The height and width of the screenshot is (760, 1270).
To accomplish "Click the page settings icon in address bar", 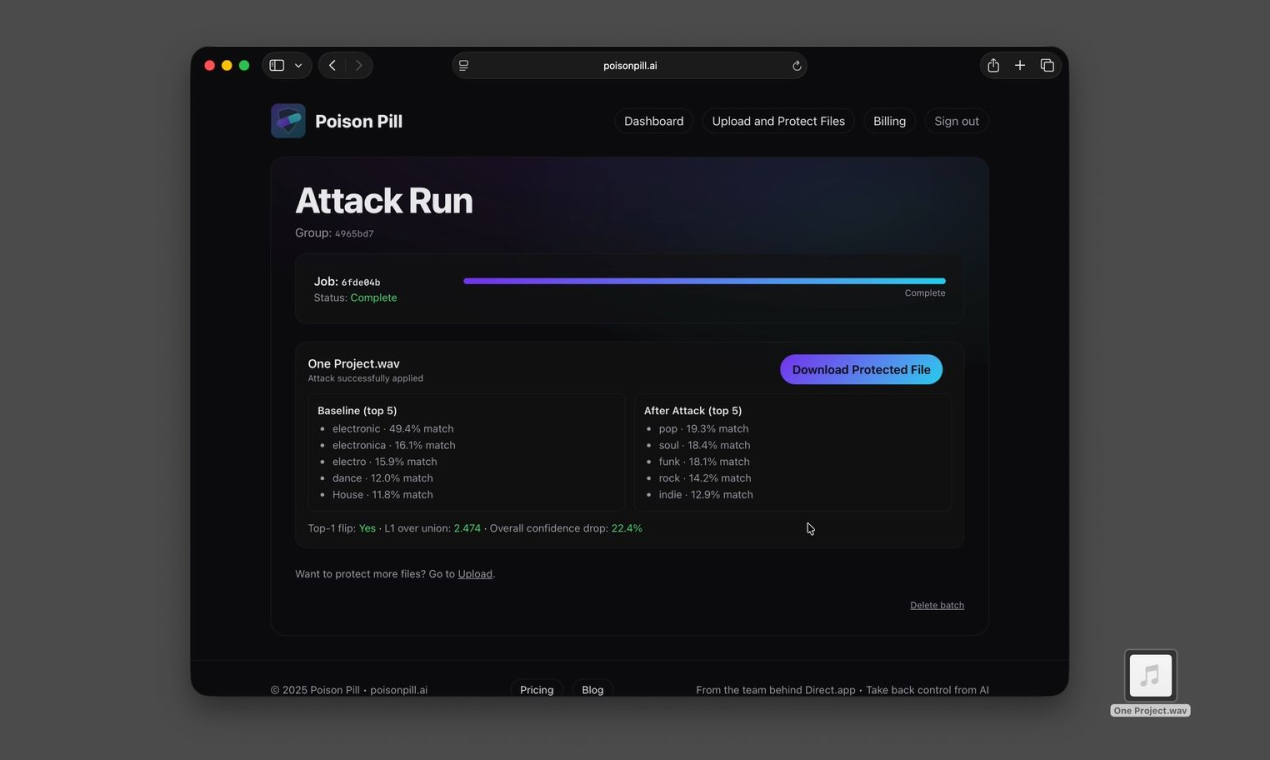I will pyautogui.click(x=463, y=66).
